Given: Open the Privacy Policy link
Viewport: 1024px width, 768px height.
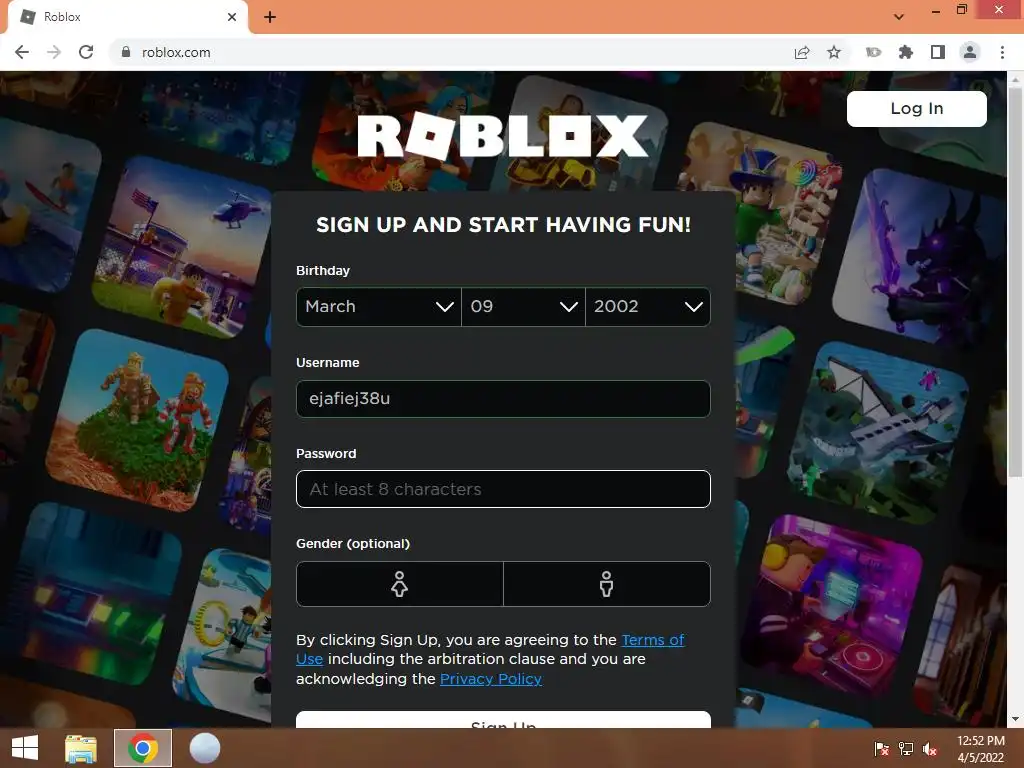Looking at the screenshot, I should [490, 679].
